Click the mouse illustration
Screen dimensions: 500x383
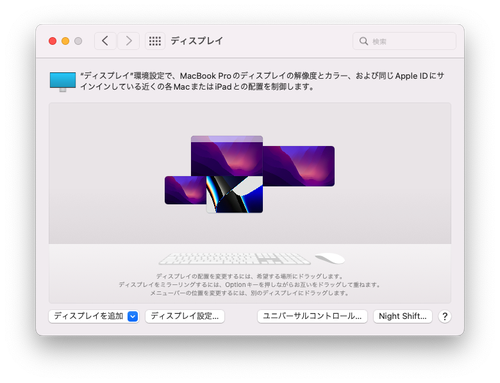(330, 259)
